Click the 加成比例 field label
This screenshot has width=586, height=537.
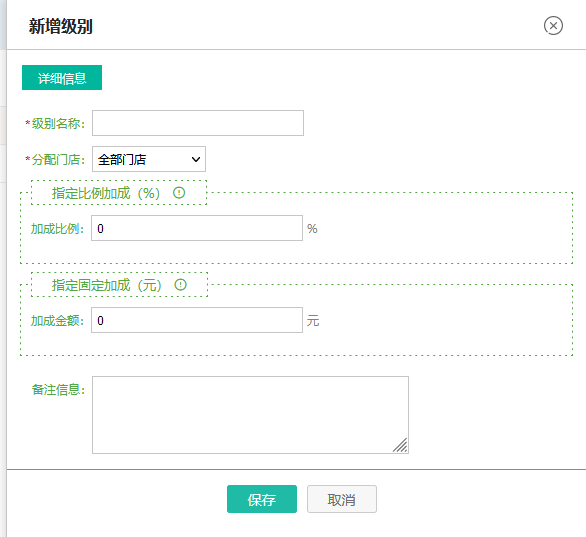coord(57,229)
